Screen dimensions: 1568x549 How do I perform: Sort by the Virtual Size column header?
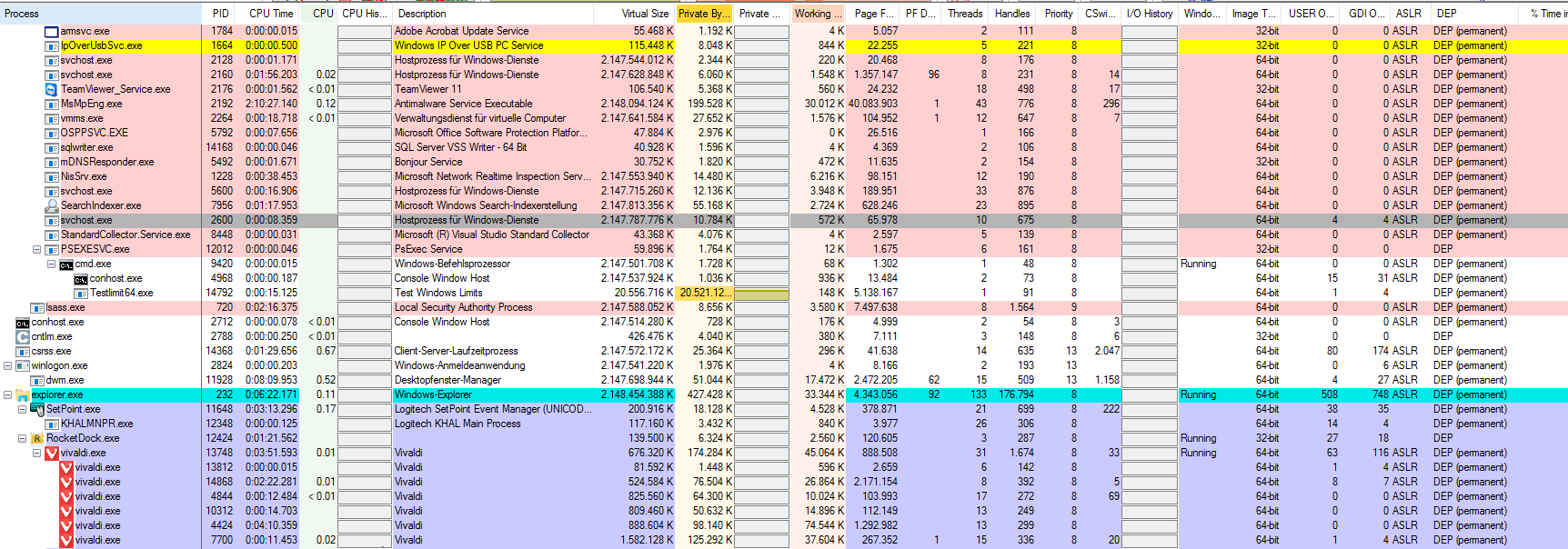point(635,13)
